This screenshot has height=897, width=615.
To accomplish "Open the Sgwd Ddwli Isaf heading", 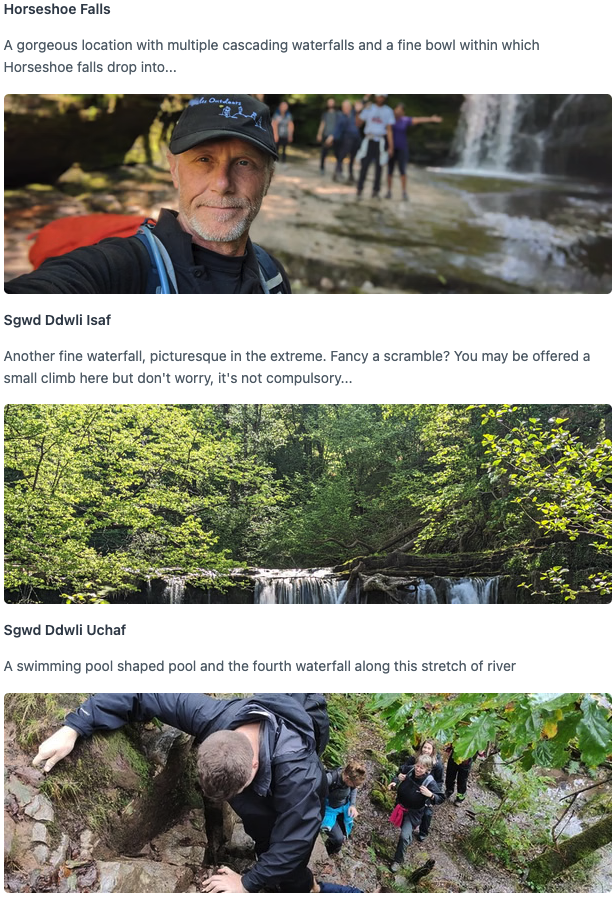I will point(57,320).
